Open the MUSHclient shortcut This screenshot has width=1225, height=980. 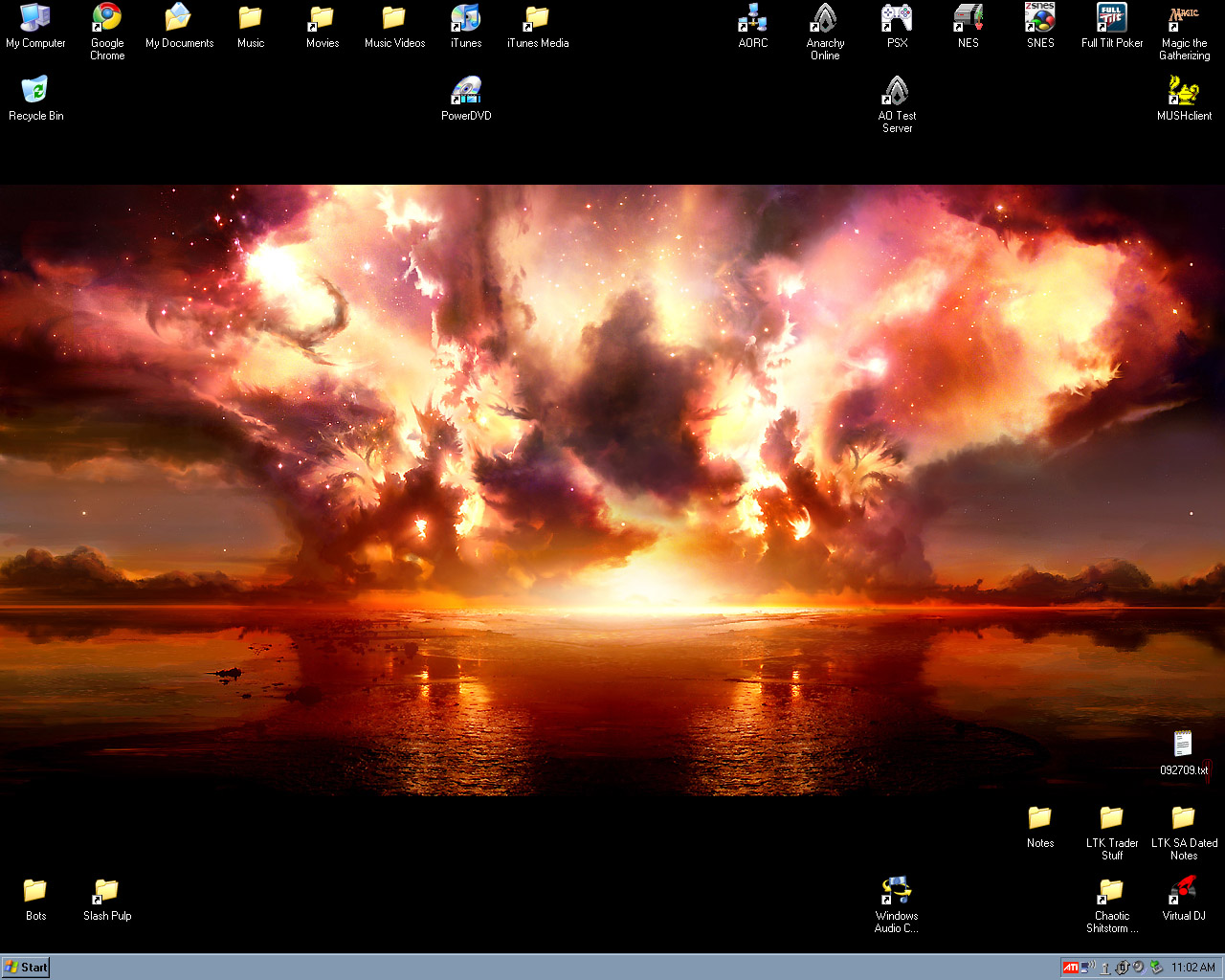[1184, 92]
